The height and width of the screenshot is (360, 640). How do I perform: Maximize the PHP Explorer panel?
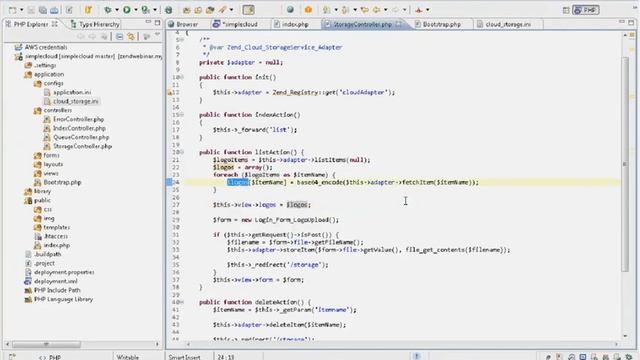point(158,23)
